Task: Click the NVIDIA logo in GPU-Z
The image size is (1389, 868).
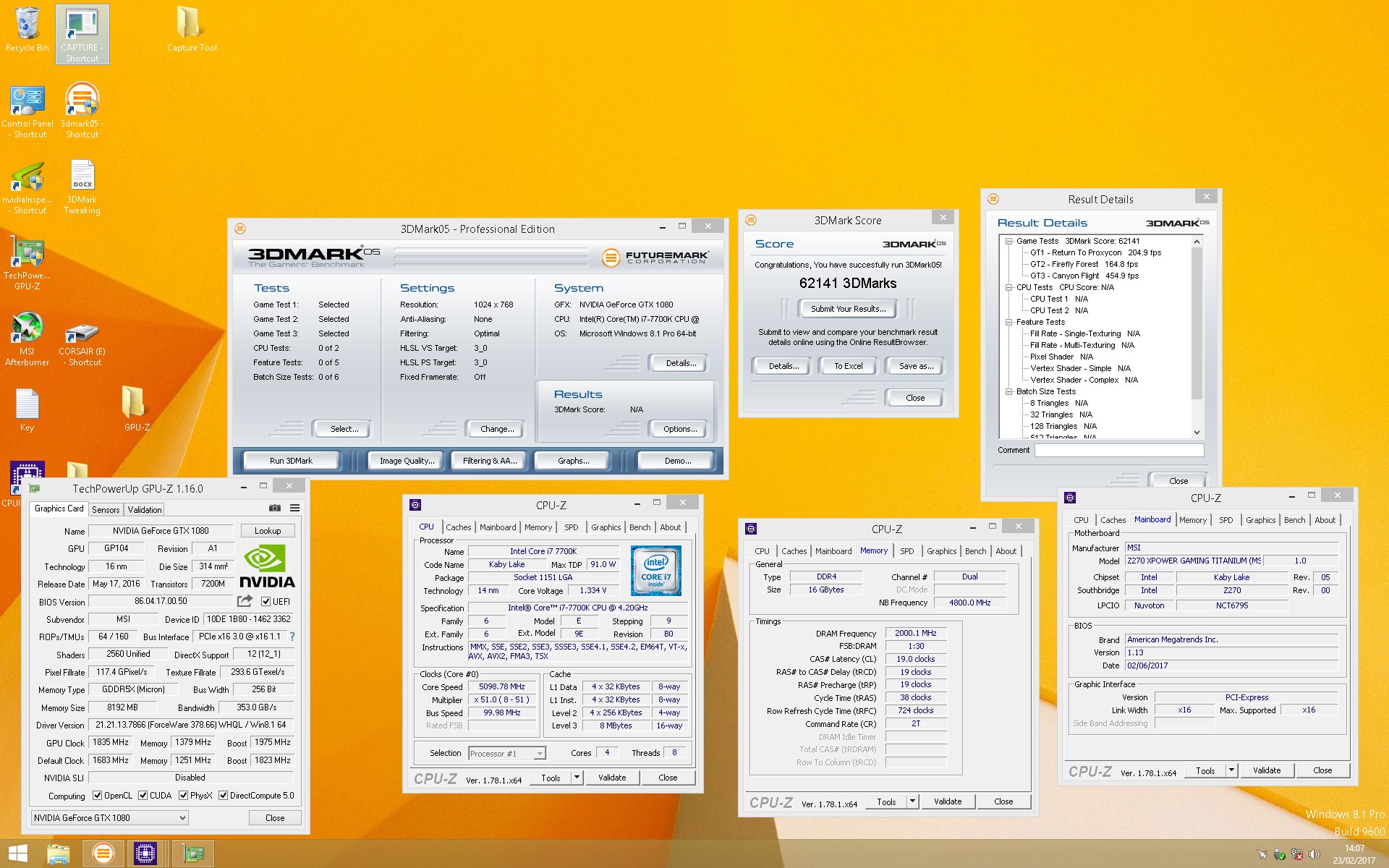Action: [267, 566]
